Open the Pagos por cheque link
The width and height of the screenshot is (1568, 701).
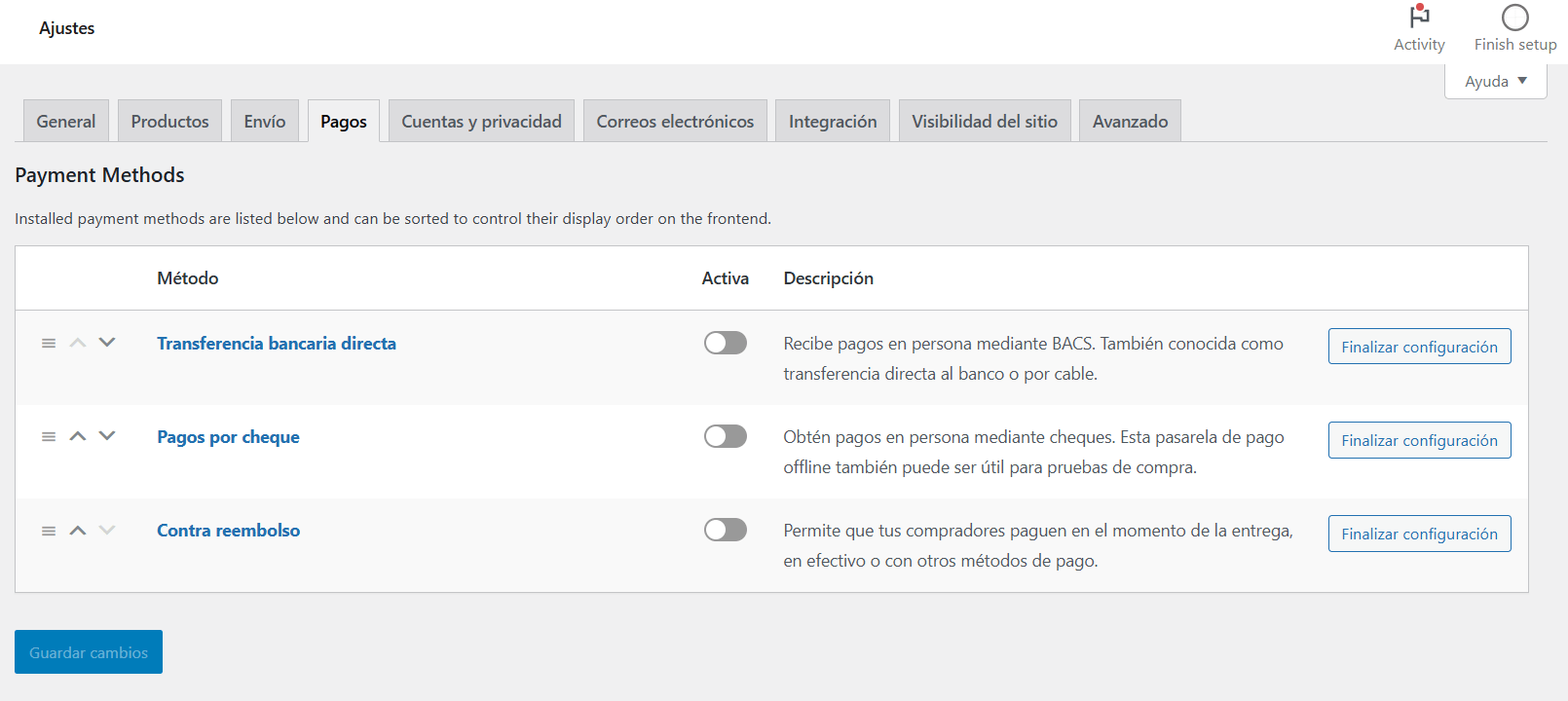click(228, 436)
